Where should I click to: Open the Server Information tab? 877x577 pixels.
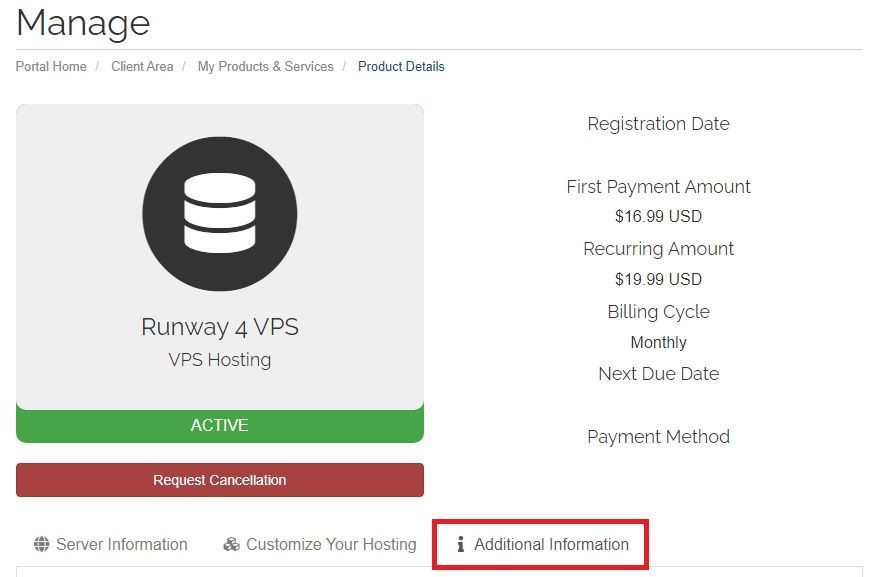[x=110, y=544]
